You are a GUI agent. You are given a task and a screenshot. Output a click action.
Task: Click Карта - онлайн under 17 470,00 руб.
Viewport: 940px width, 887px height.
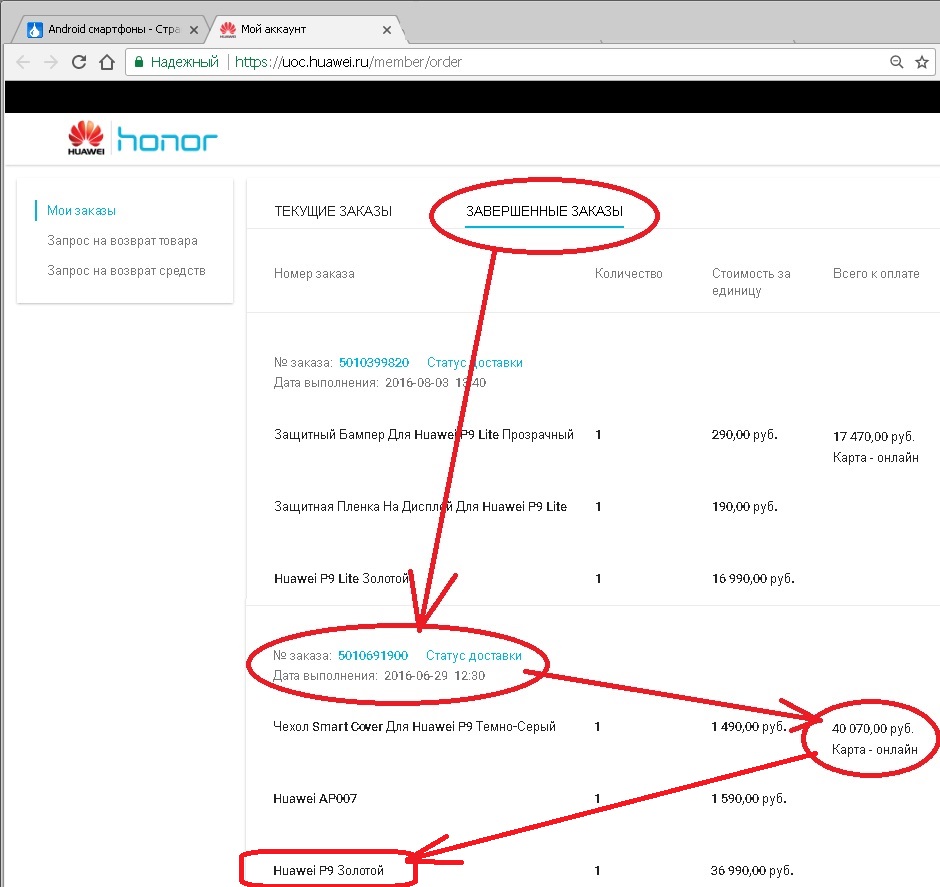click(x=875, y=457)
